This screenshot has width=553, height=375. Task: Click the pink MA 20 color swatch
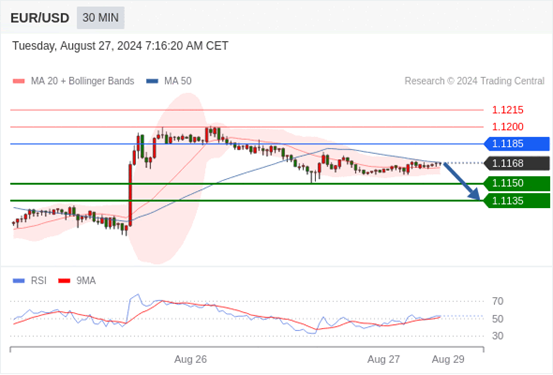pyautogui.click(x=19, y=81)
